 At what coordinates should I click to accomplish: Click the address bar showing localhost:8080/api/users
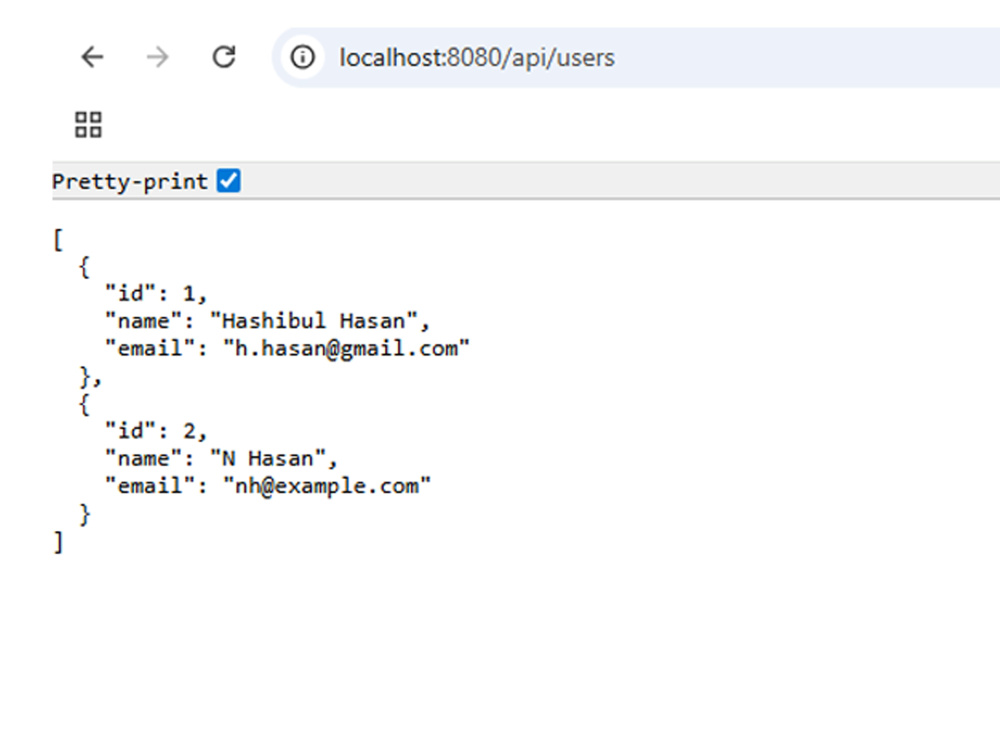click(x=638, y=57)
